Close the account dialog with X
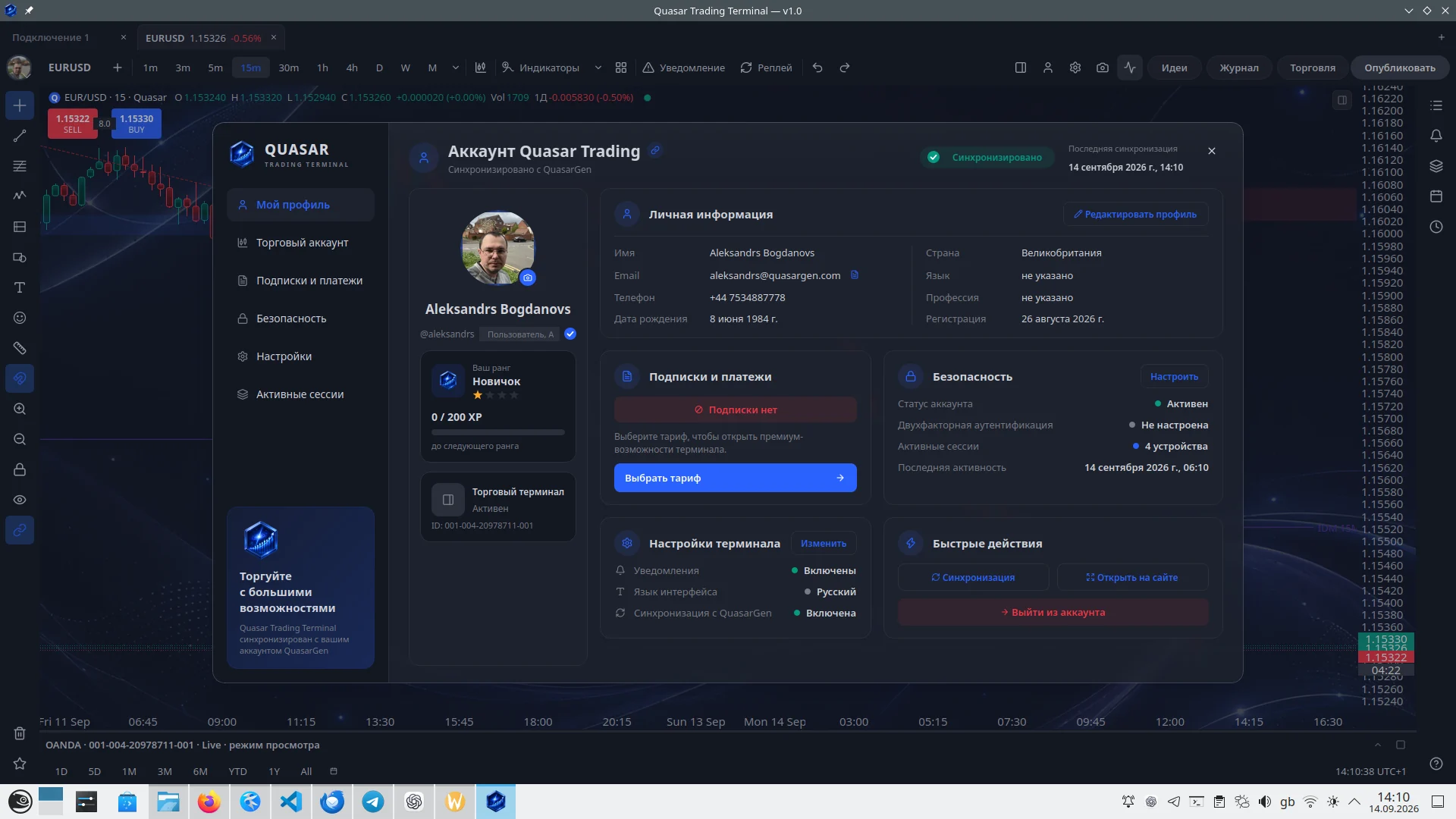 1212,151
